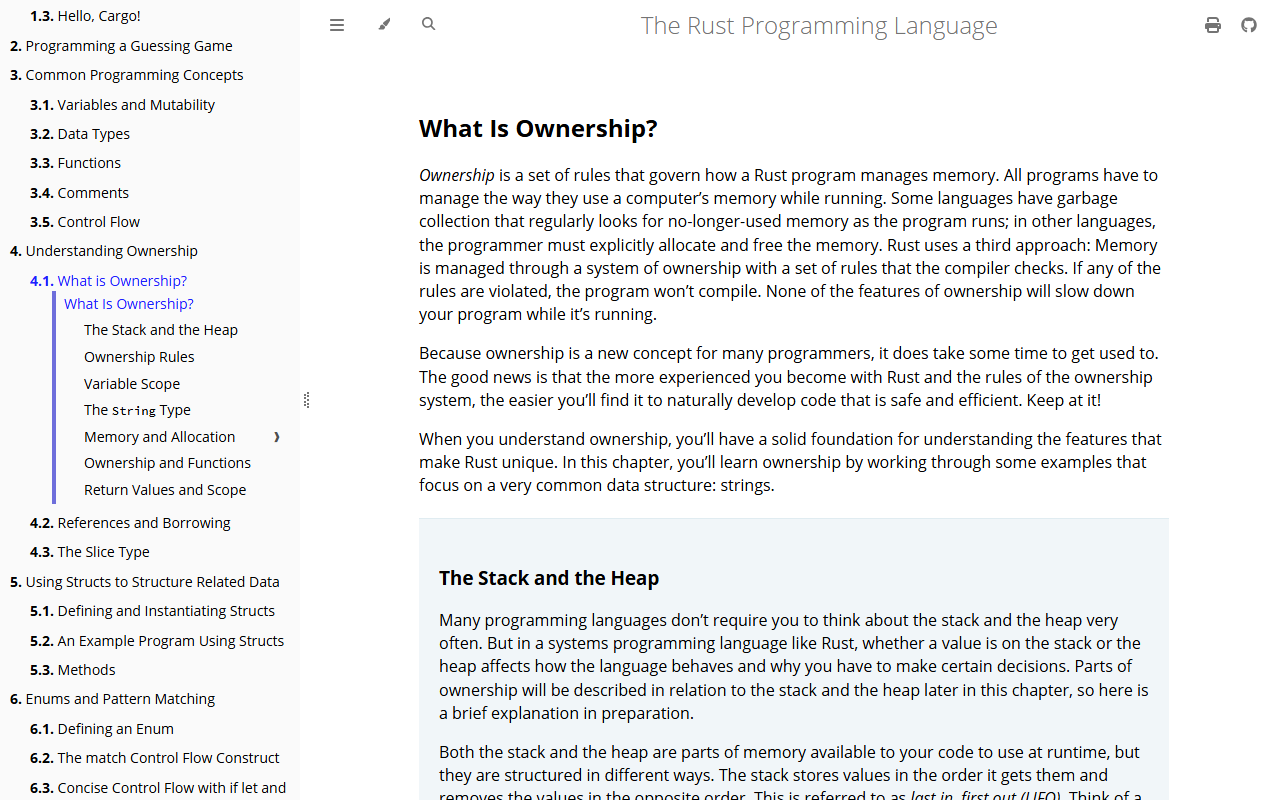Screen dimensions: 1280x800
Task: Open Understanding Ownership chapter
Action: [104, 251]
